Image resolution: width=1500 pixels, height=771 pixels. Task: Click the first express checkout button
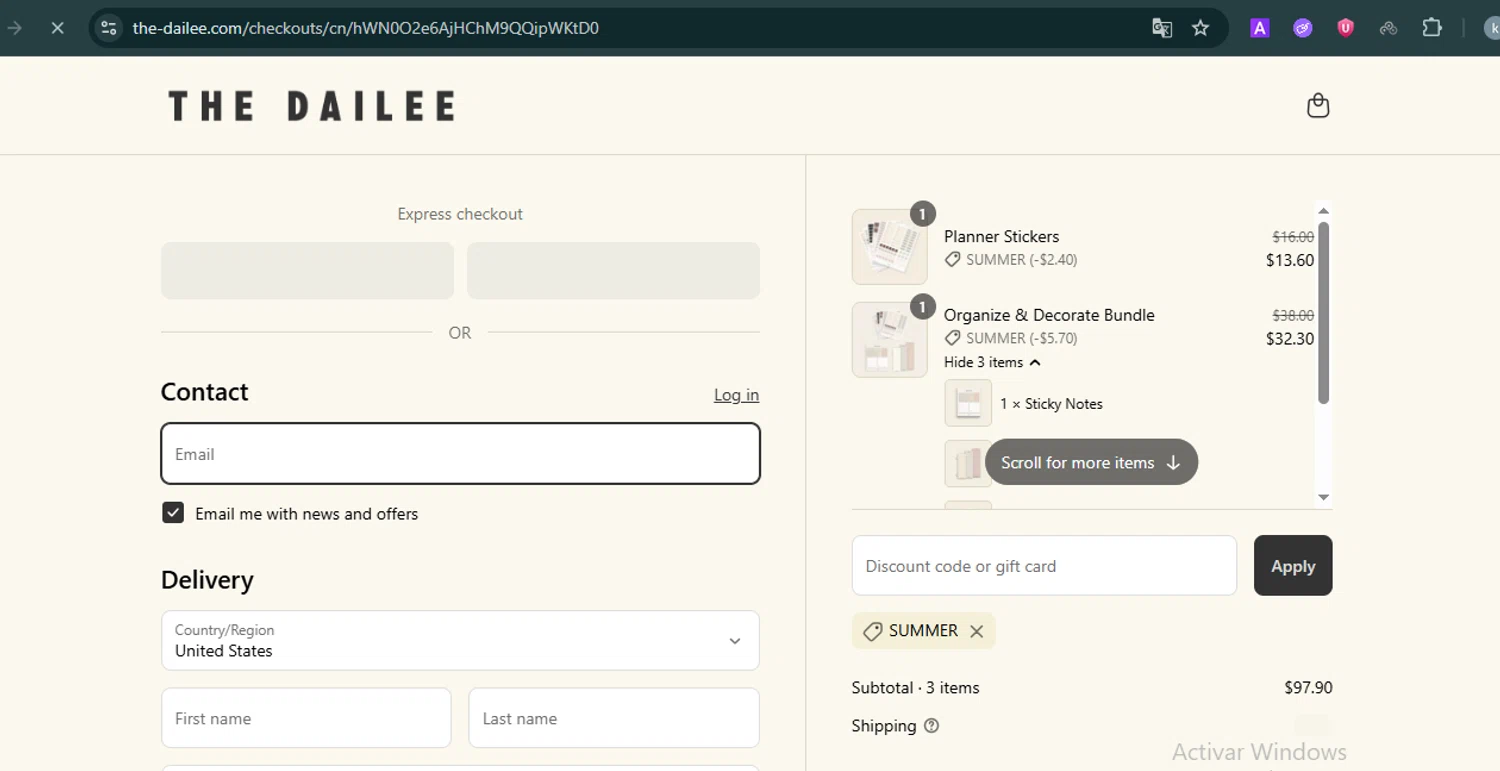coord(307,271)
